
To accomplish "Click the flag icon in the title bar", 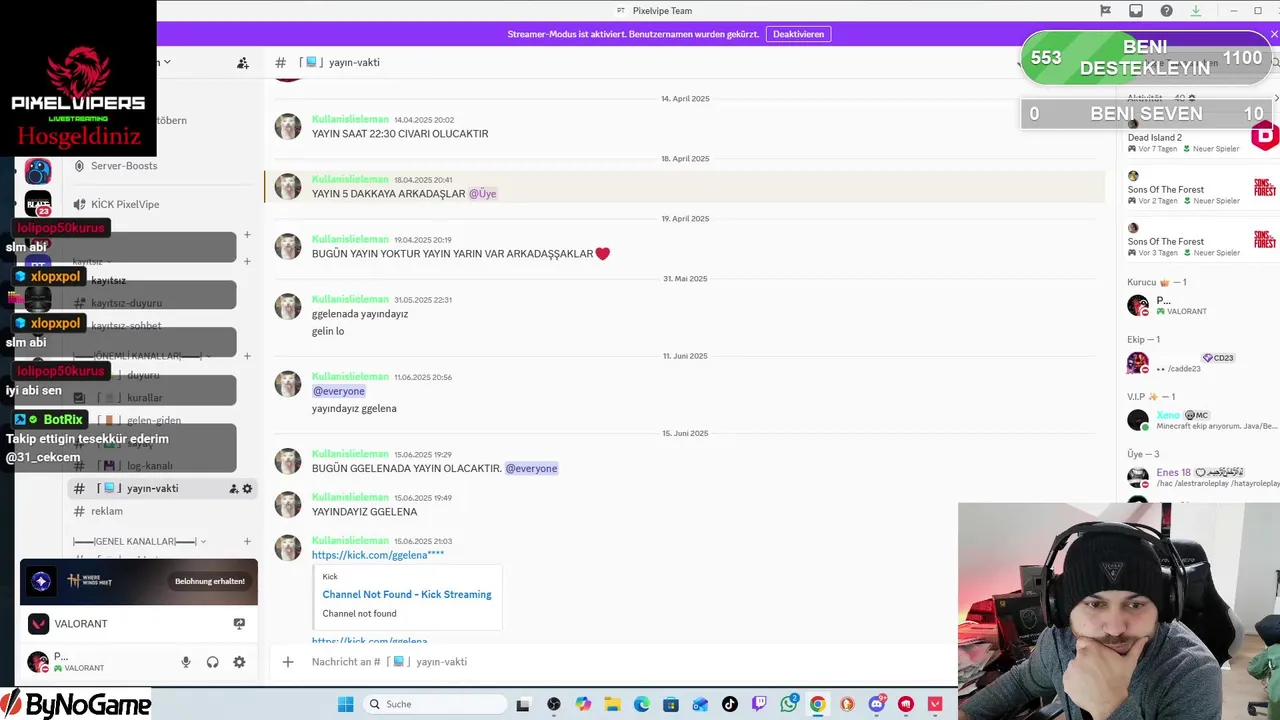I will click(x=1105, y=11).
